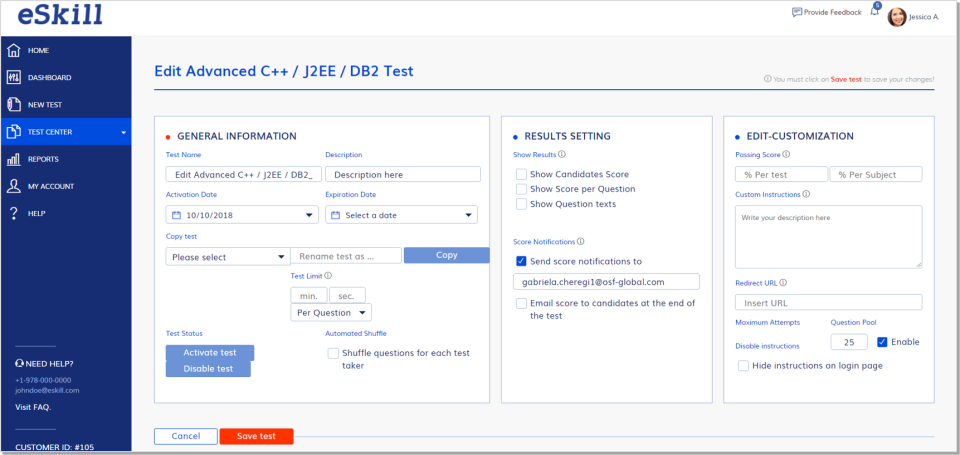Toggle Shuffle questions for each test taker
Screen dimensions: 960x455
333,353
